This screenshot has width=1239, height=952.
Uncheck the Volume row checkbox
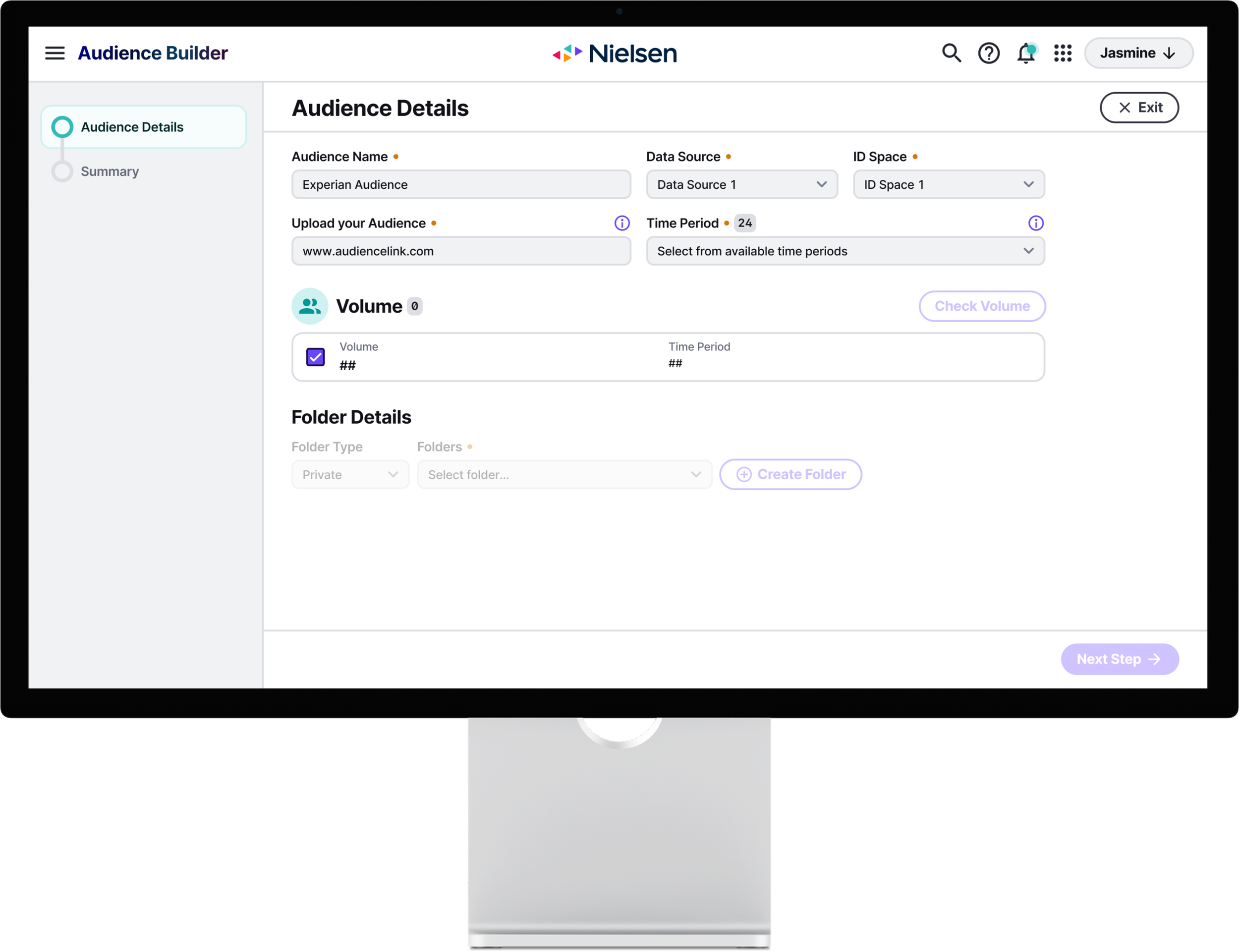pyautogui.click(x=316, y=357)
